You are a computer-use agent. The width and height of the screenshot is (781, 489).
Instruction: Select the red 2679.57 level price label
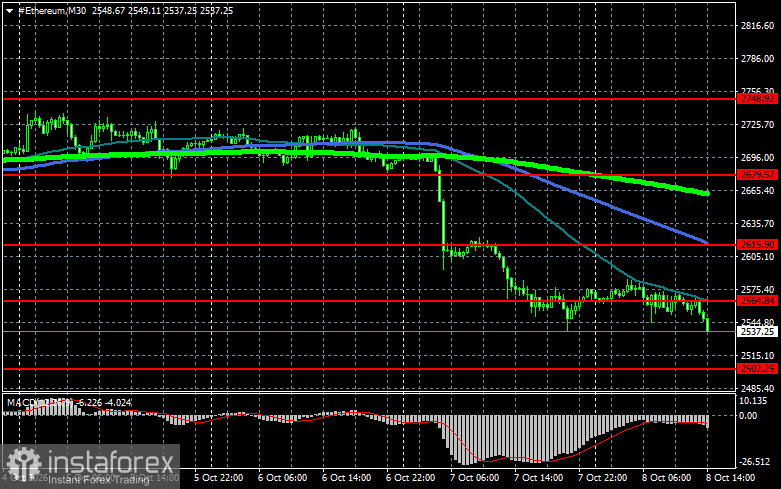(758, 175)
